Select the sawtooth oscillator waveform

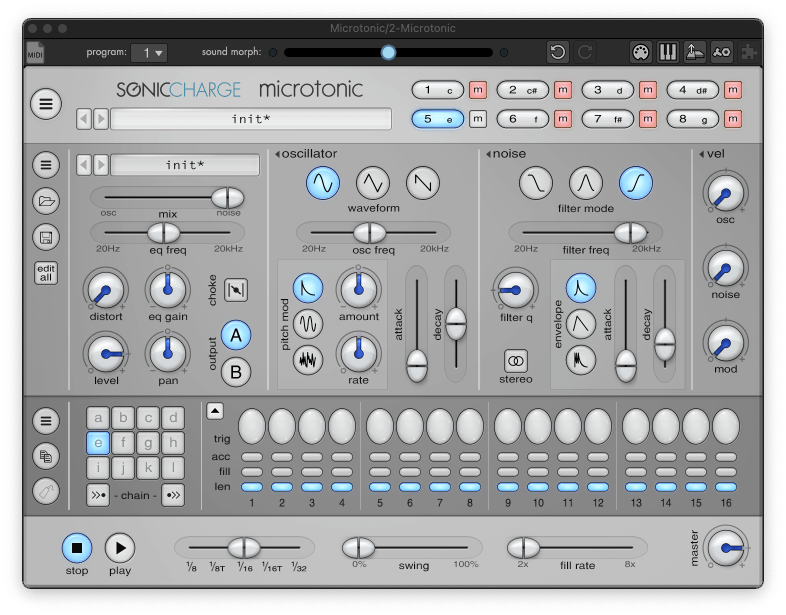(x=422, y=182)
